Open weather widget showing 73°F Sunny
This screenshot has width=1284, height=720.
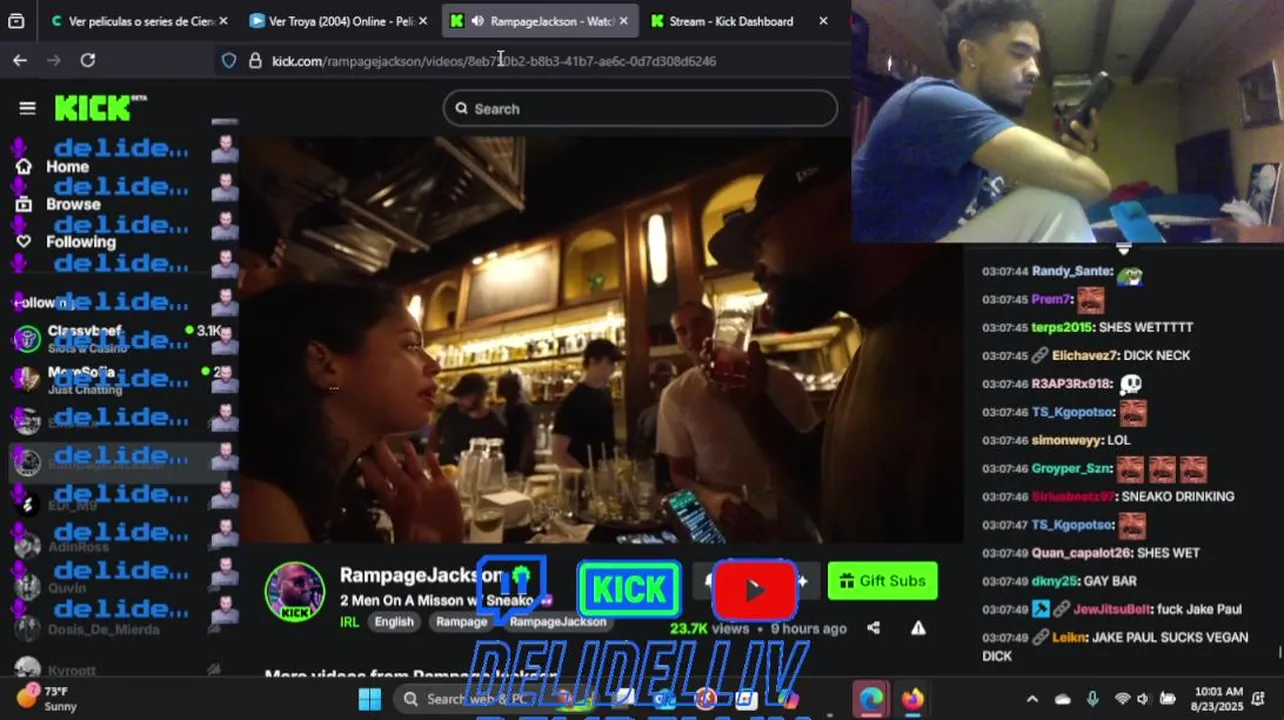[x=46, y=698]
